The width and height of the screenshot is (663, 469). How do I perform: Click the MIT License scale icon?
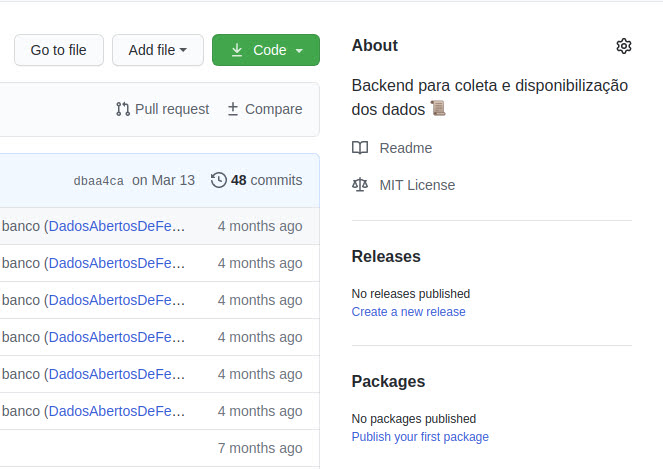click(360, 185)
